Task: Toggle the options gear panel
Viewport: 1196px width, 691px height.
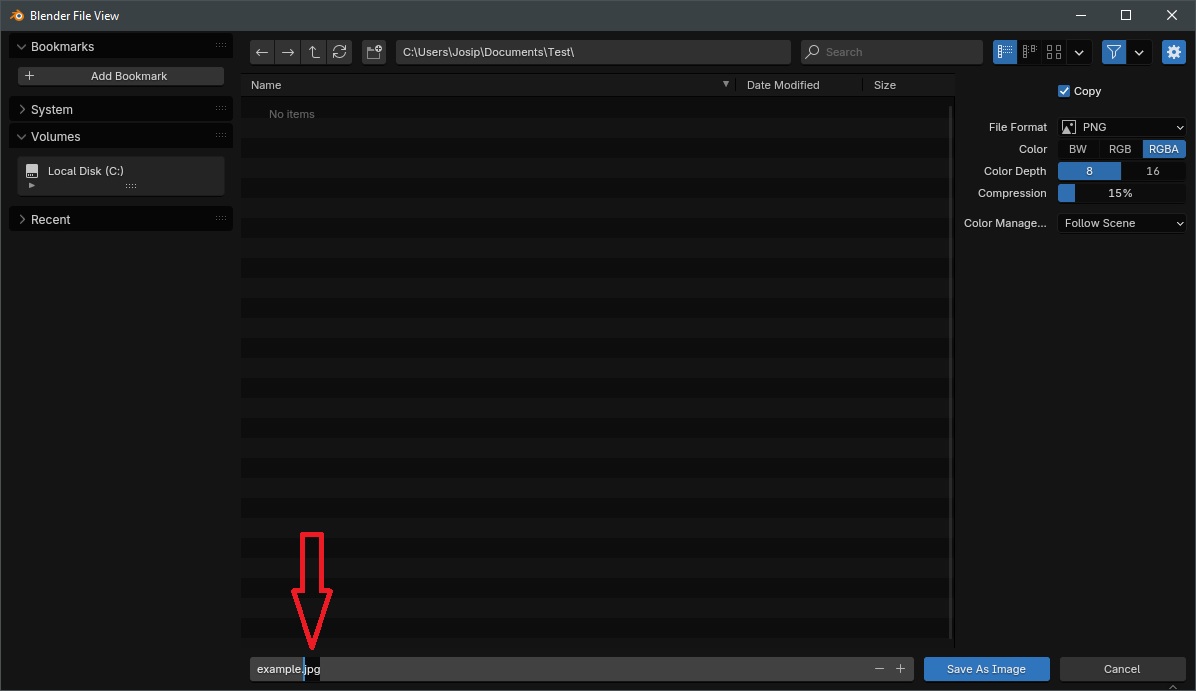Action: tap(1173, 52)
